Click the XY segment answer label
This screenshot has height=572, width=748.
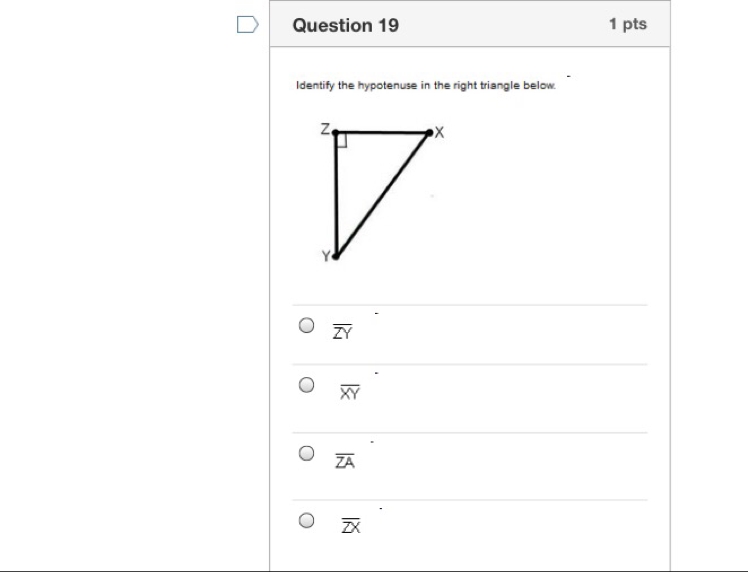(350, 392)
